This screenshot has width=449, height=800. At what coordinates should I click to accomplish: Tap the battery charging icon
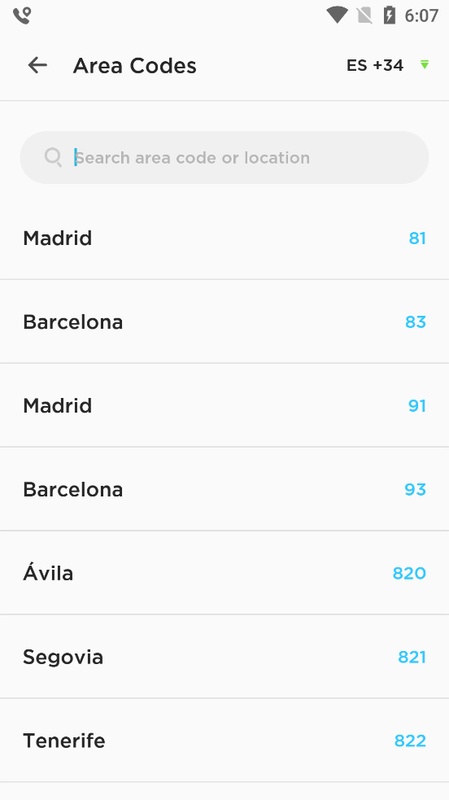389,15
